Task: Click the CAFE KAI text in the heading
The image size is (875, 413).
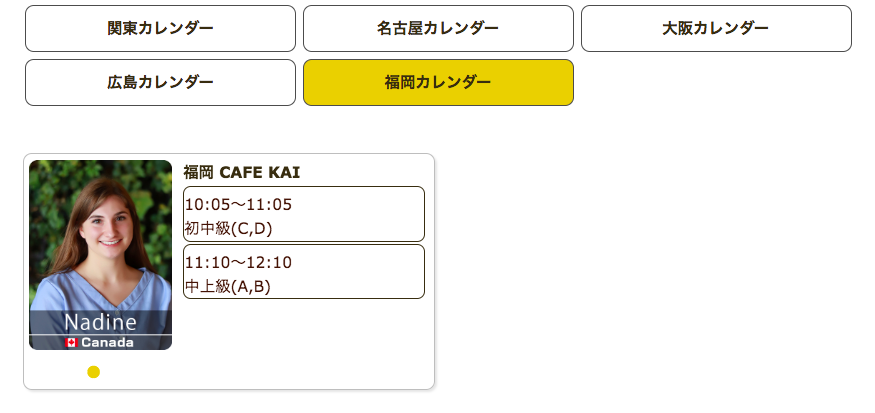Action: (x=260, y=172)
